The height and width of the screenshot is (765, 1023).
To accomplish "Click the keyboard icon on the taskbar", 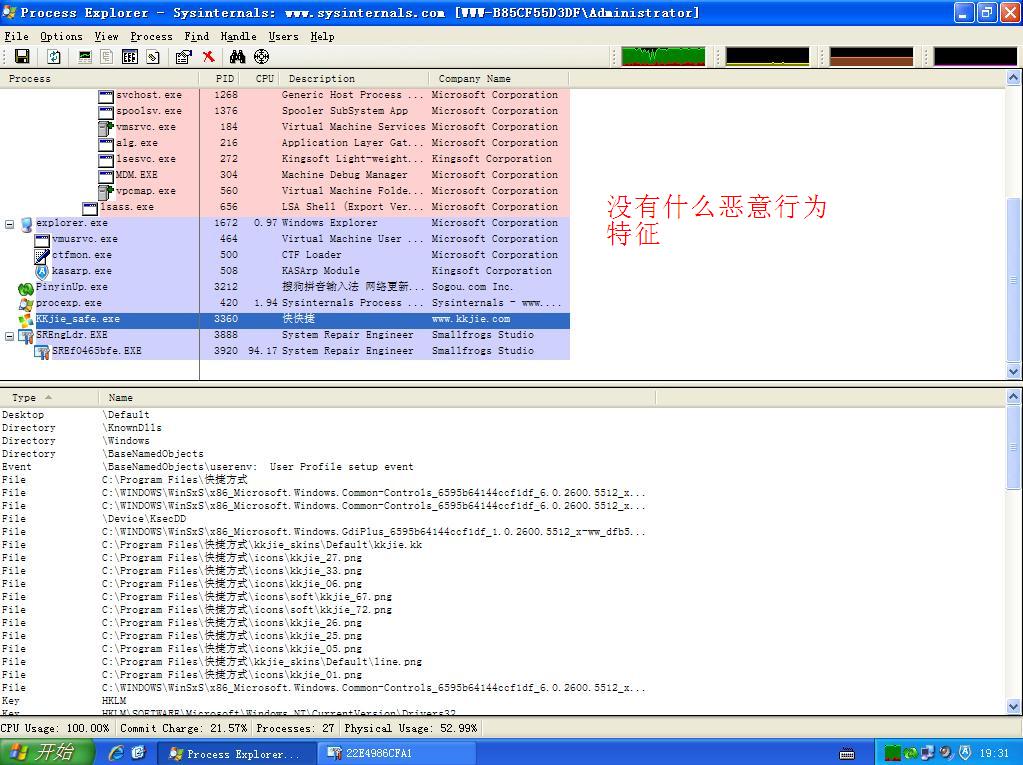I will [846, 755].
